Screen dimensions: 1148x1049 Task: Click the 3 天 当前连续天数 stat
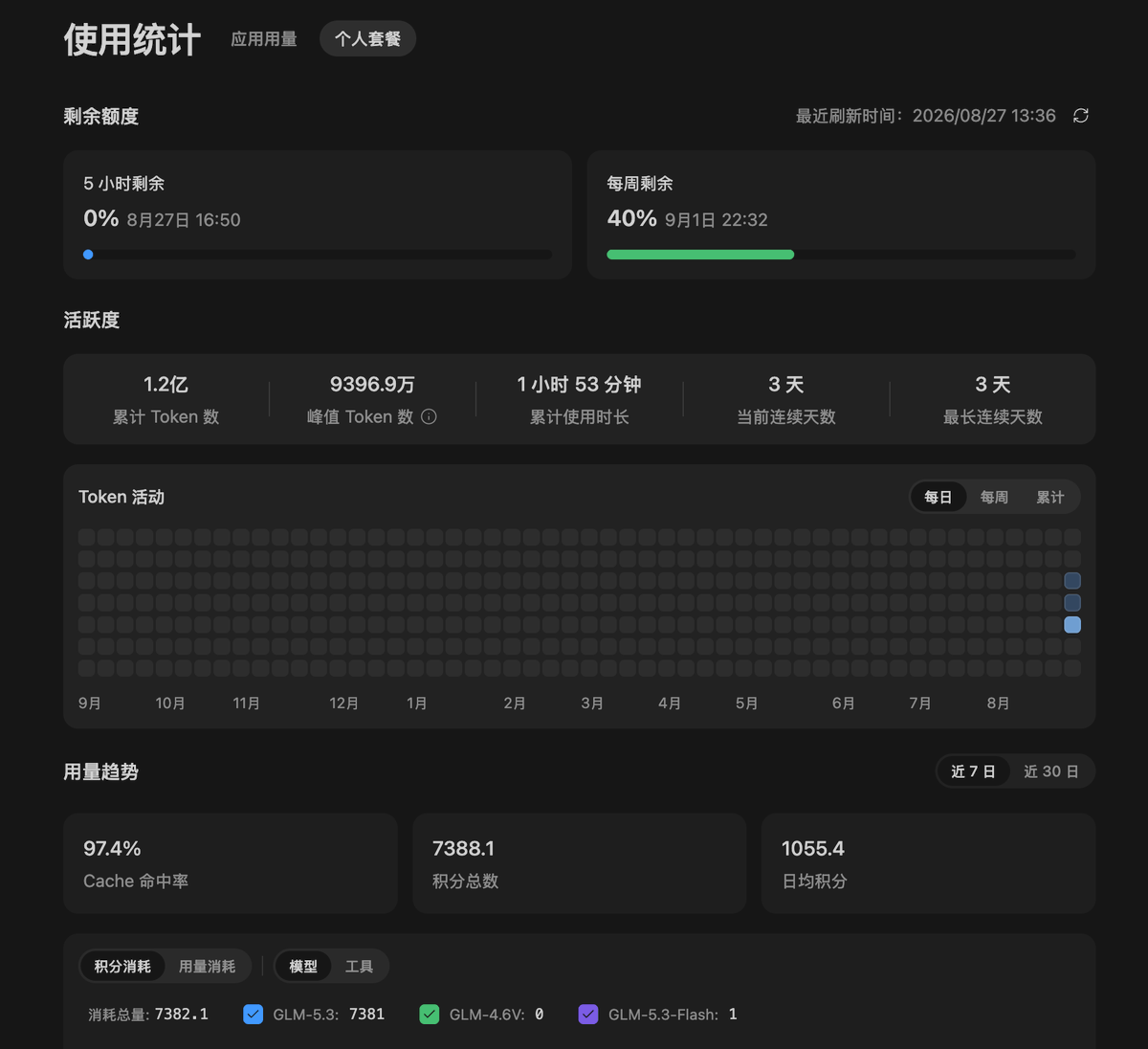click(x=786, y=398)
